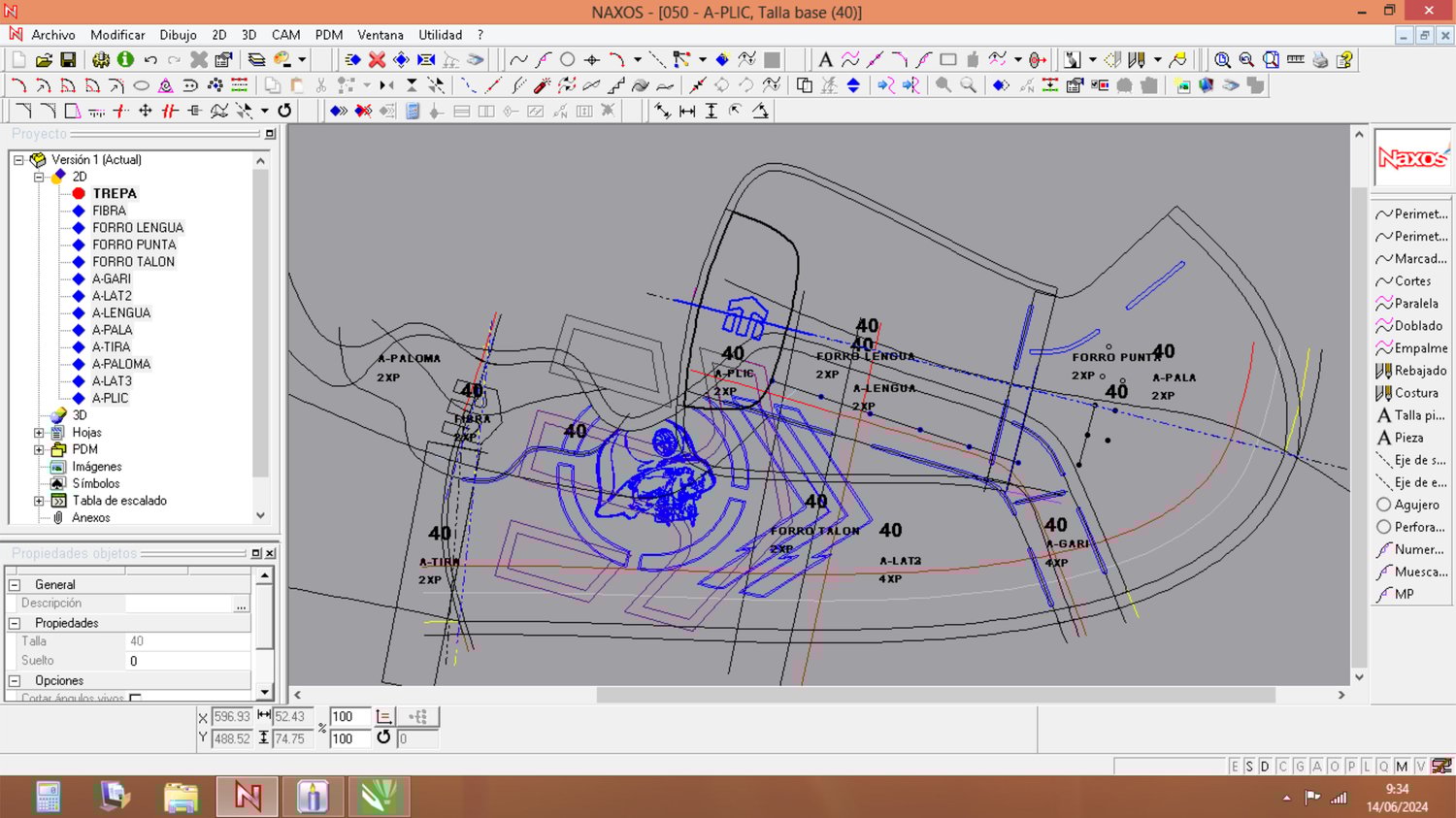Click the Descripción ellipsis button

point(241,604)
